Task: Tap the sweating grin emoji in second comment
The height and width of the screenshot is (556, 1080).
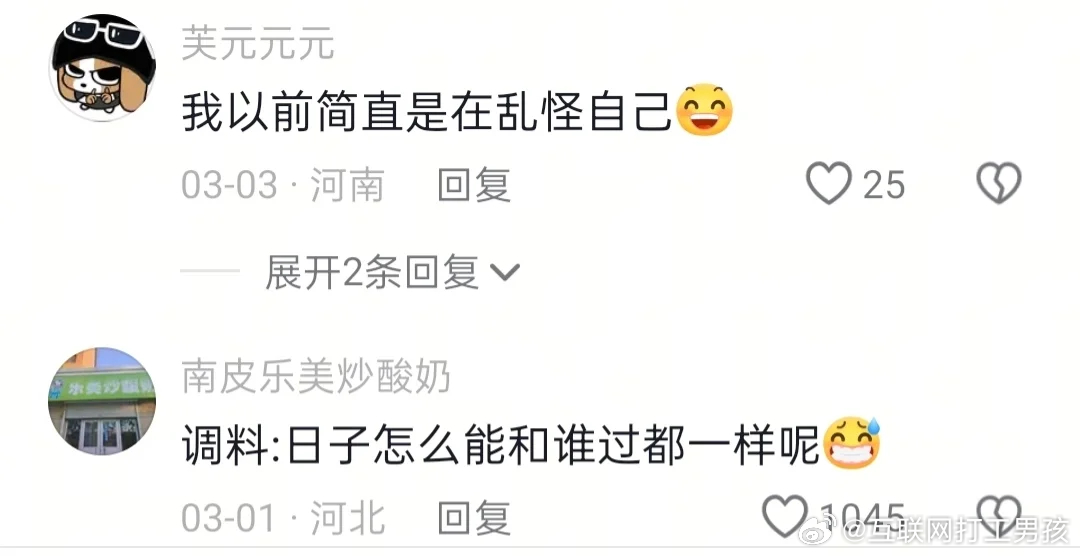Action: tap(852, 442)
